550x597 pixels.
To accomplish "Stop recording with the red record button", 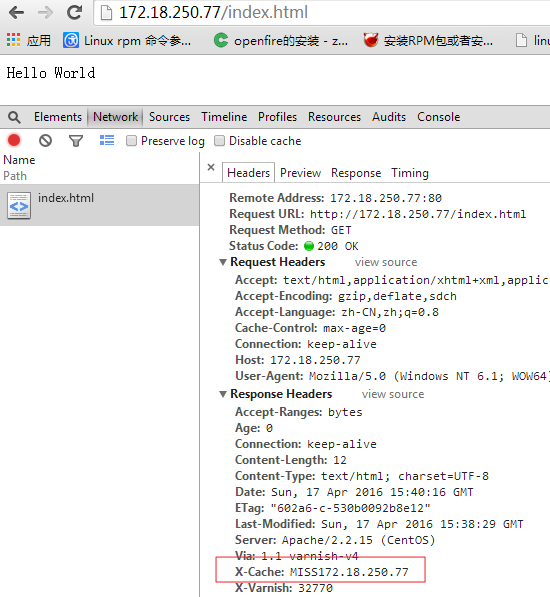I will click(14, 140).
